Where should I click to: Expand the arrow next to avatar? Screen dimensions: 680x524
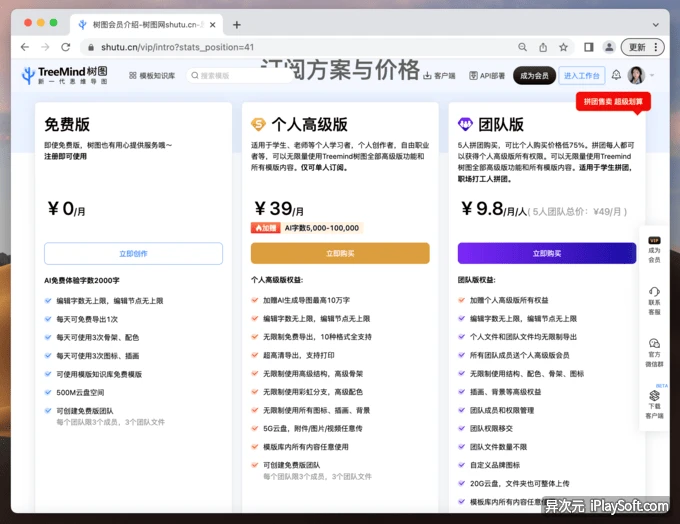[652, 75]
